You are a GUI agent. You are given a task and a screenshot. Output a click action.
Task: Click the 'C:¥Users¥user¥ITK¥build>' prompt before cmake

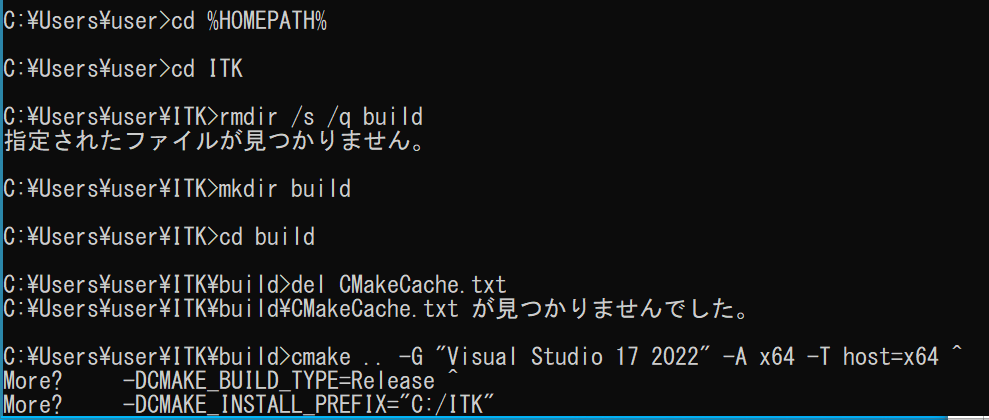(146, 357)
